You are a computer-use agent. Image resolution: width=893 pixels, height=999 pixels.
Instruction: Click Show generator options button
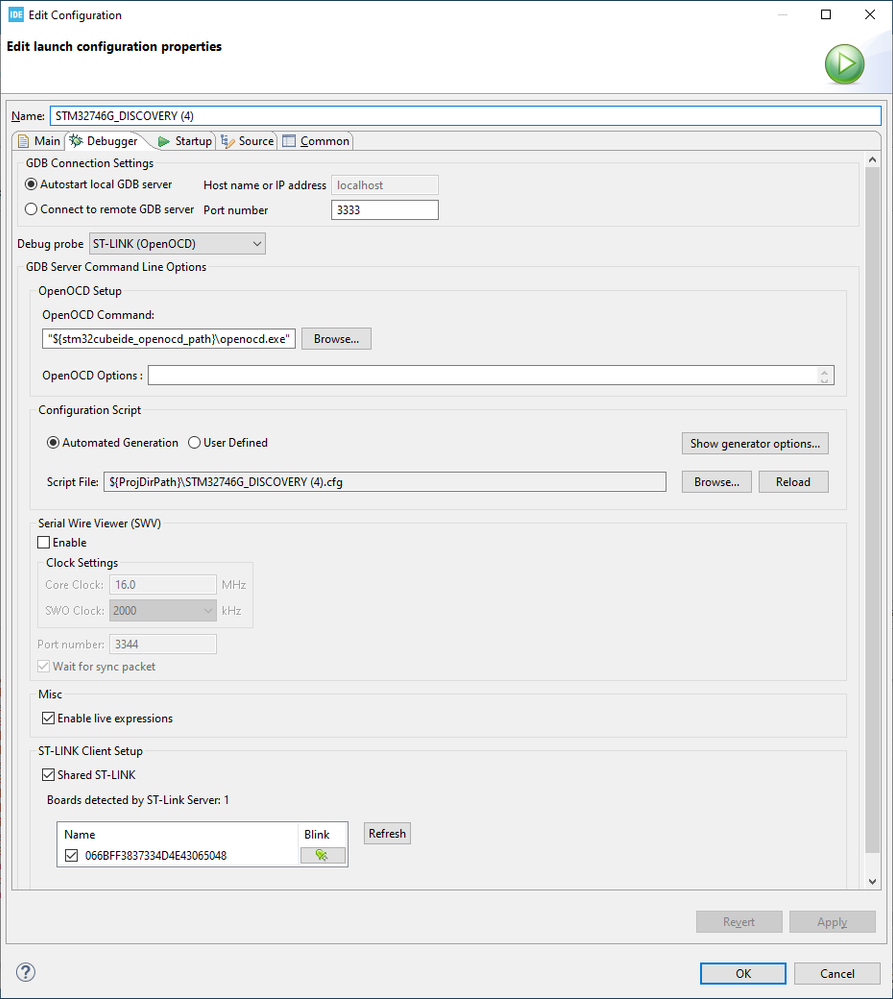click(755, 443)
